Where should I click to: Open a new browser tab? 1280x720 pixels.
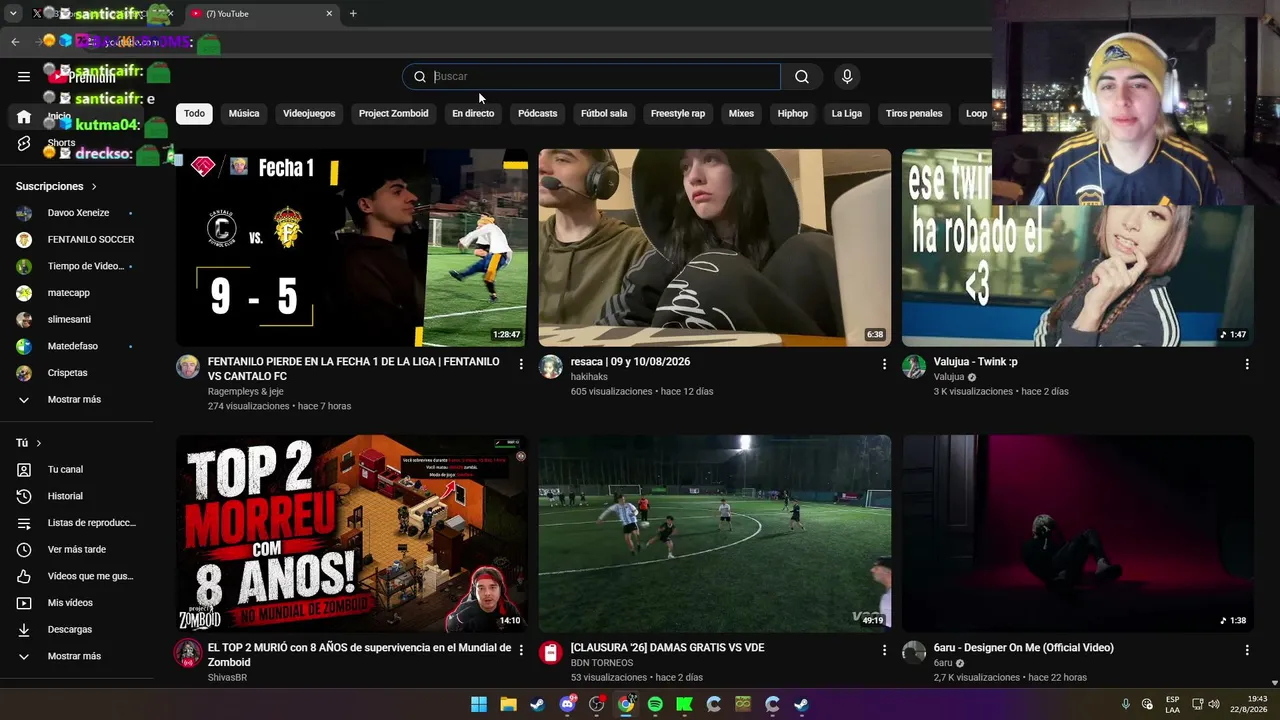tap(353, 14)
